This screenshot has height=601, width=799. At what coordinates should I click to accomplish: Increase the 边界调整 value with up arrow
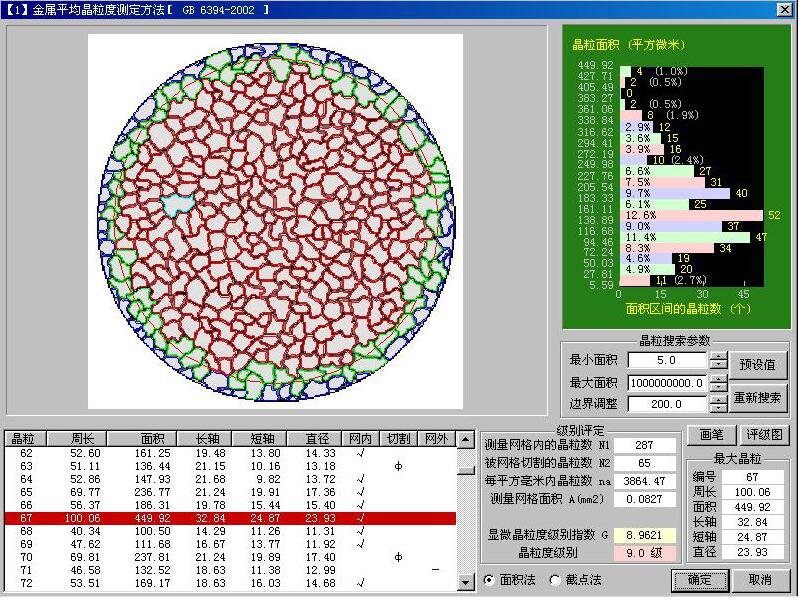(718, 400)
